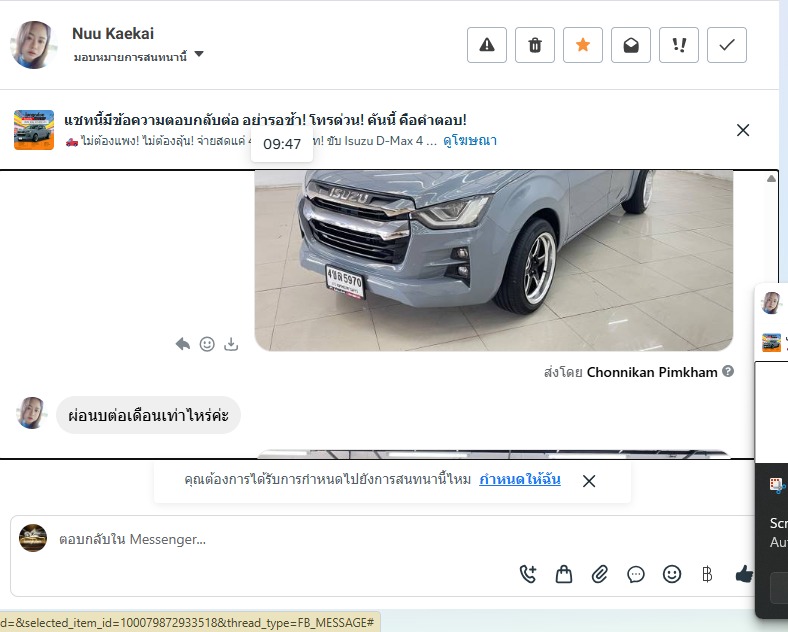
Task: Mark conversation done with checkmark button
Action: [x=727, y=45]
